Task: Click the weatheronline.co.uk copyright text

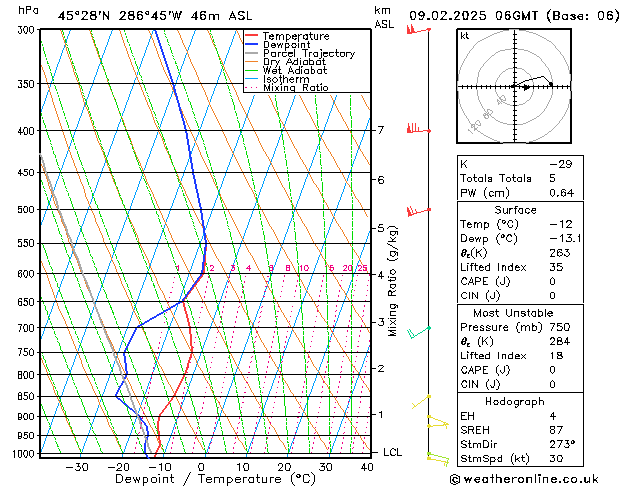Action: coord(524,479)
